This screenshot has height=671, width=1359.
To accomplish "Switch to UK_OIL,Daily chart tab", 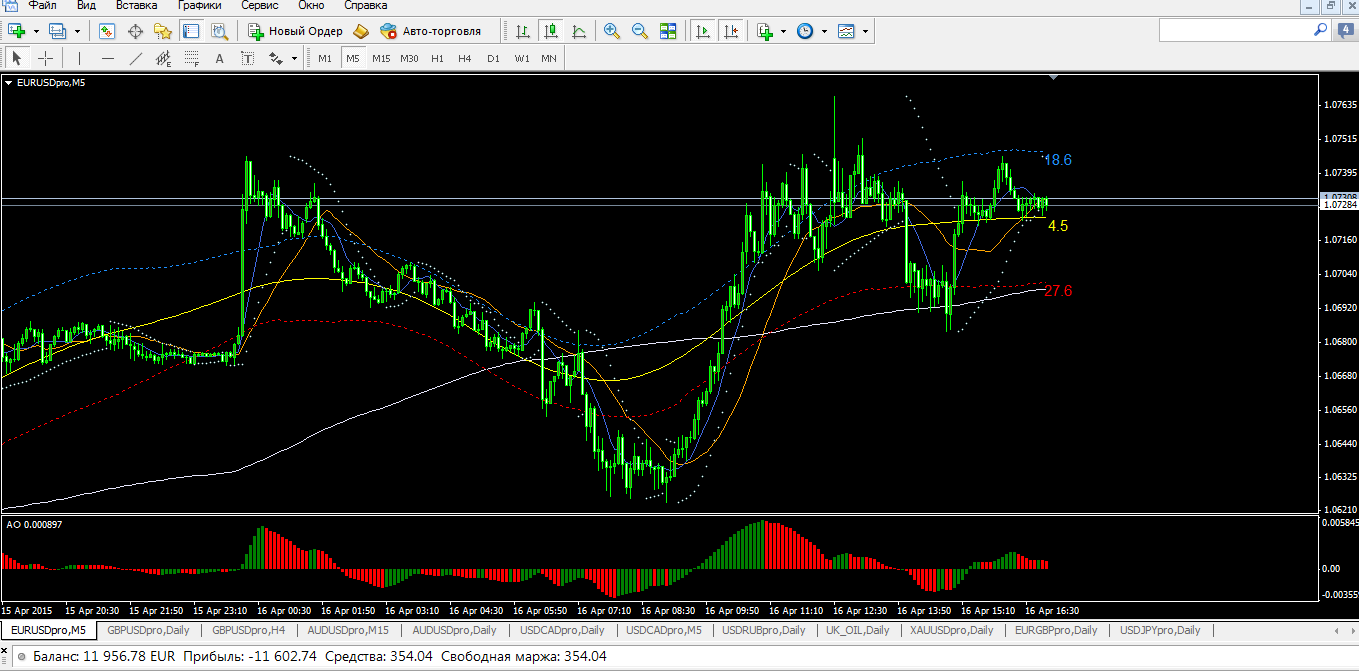I will 858,631.
